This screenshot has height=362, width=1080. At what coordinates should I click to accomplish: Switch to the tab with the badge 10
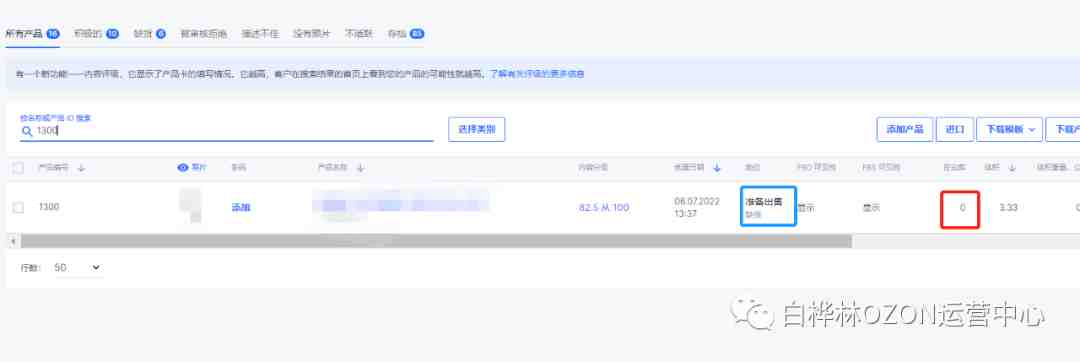[x=96, y=34]
